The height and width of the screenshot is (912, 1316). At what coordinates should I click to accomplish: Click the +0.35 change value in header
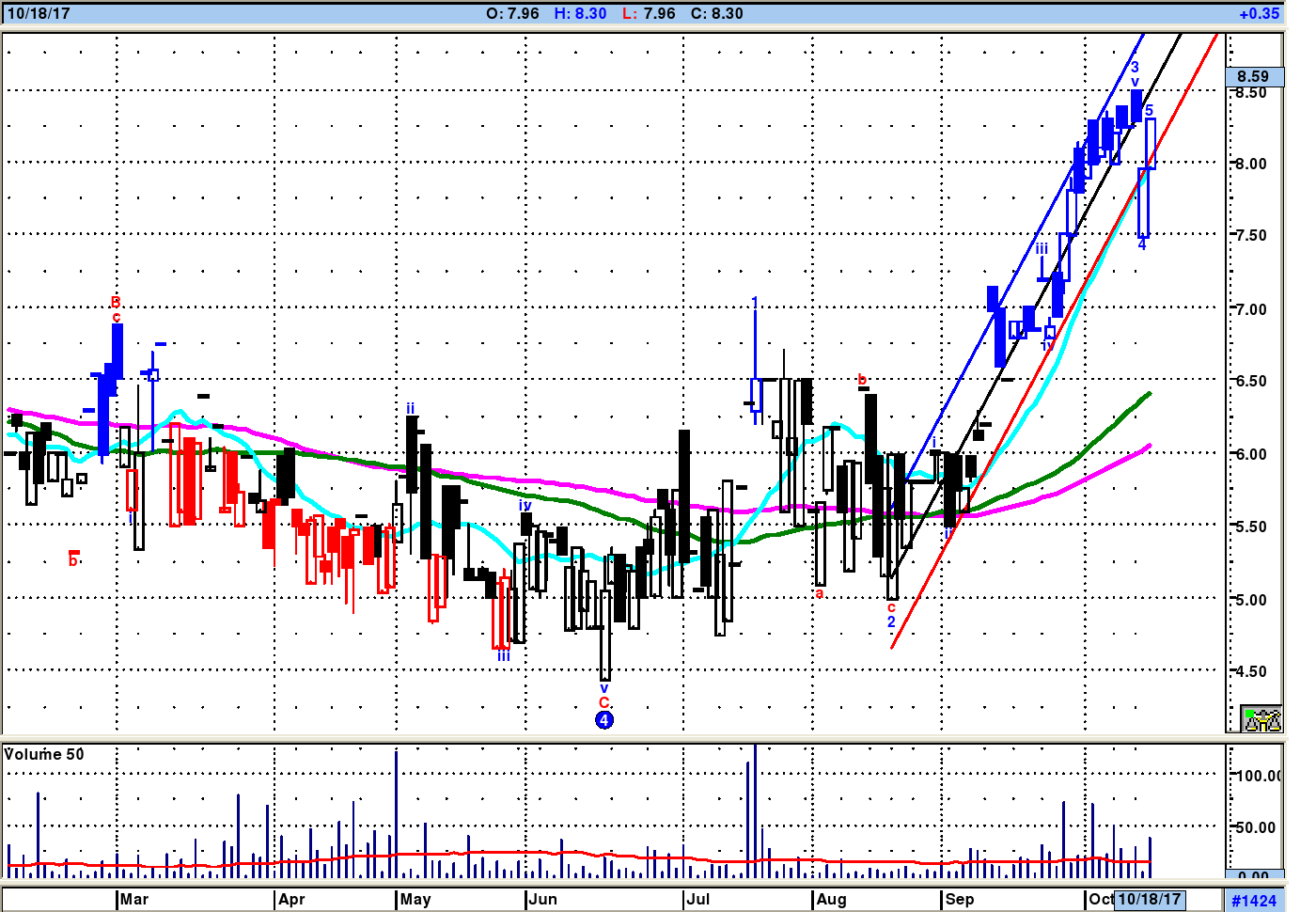(1259, 13)
